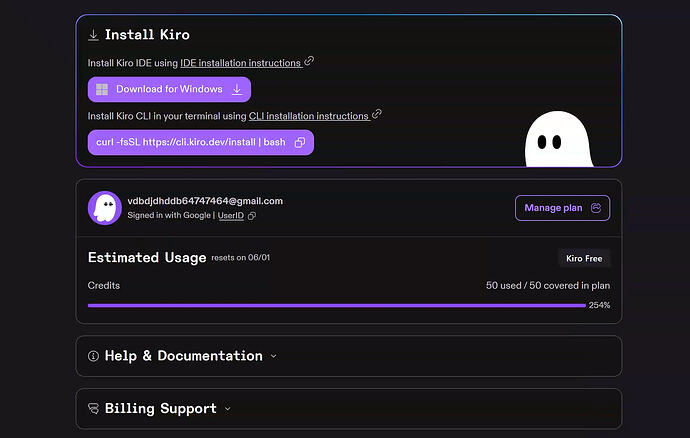Click the Help & Documentation heading
690x438 pixels.
[184, 356]
